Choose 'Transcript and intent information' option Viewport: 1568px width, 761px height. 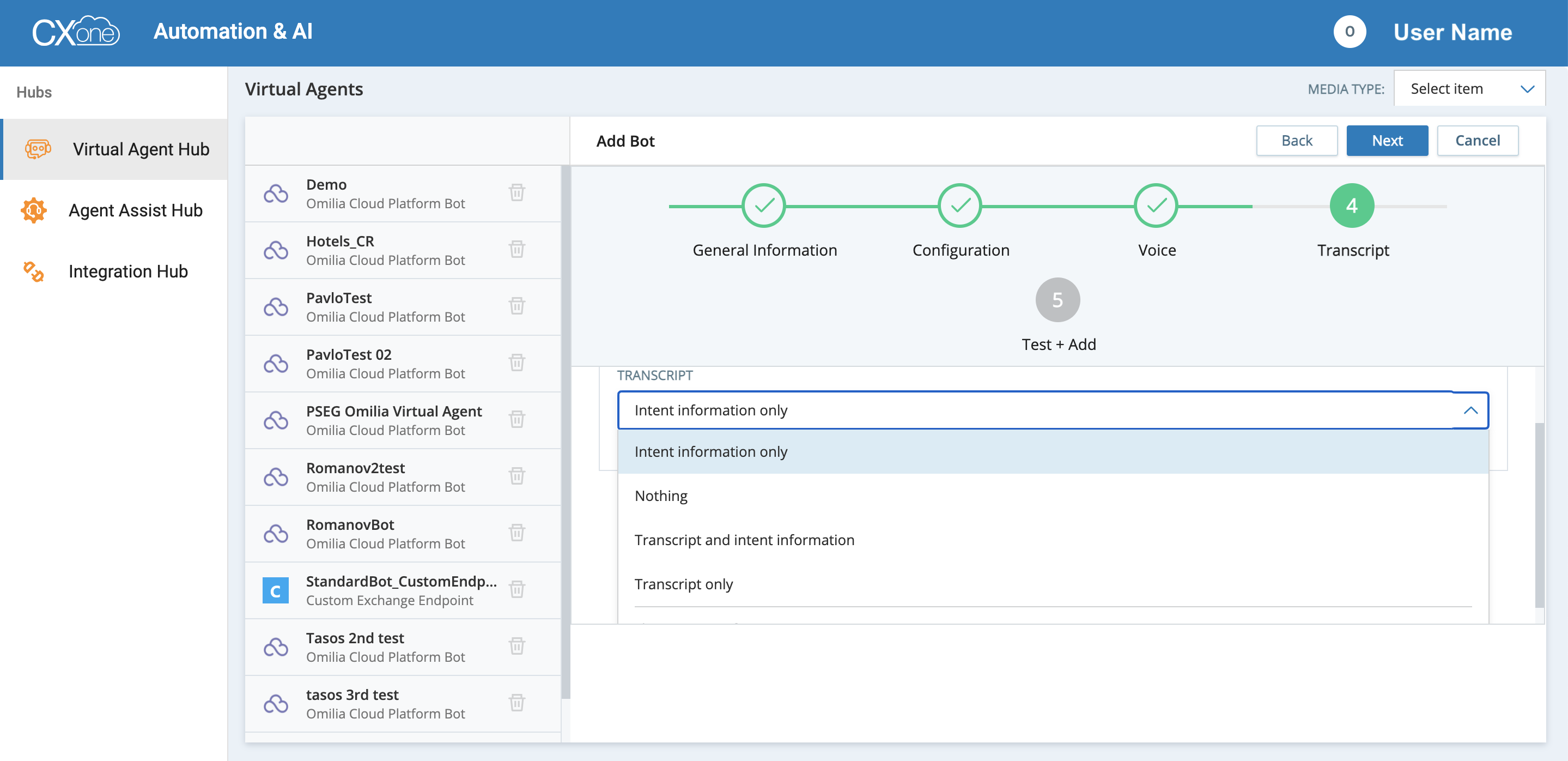[x=744, y=540]
